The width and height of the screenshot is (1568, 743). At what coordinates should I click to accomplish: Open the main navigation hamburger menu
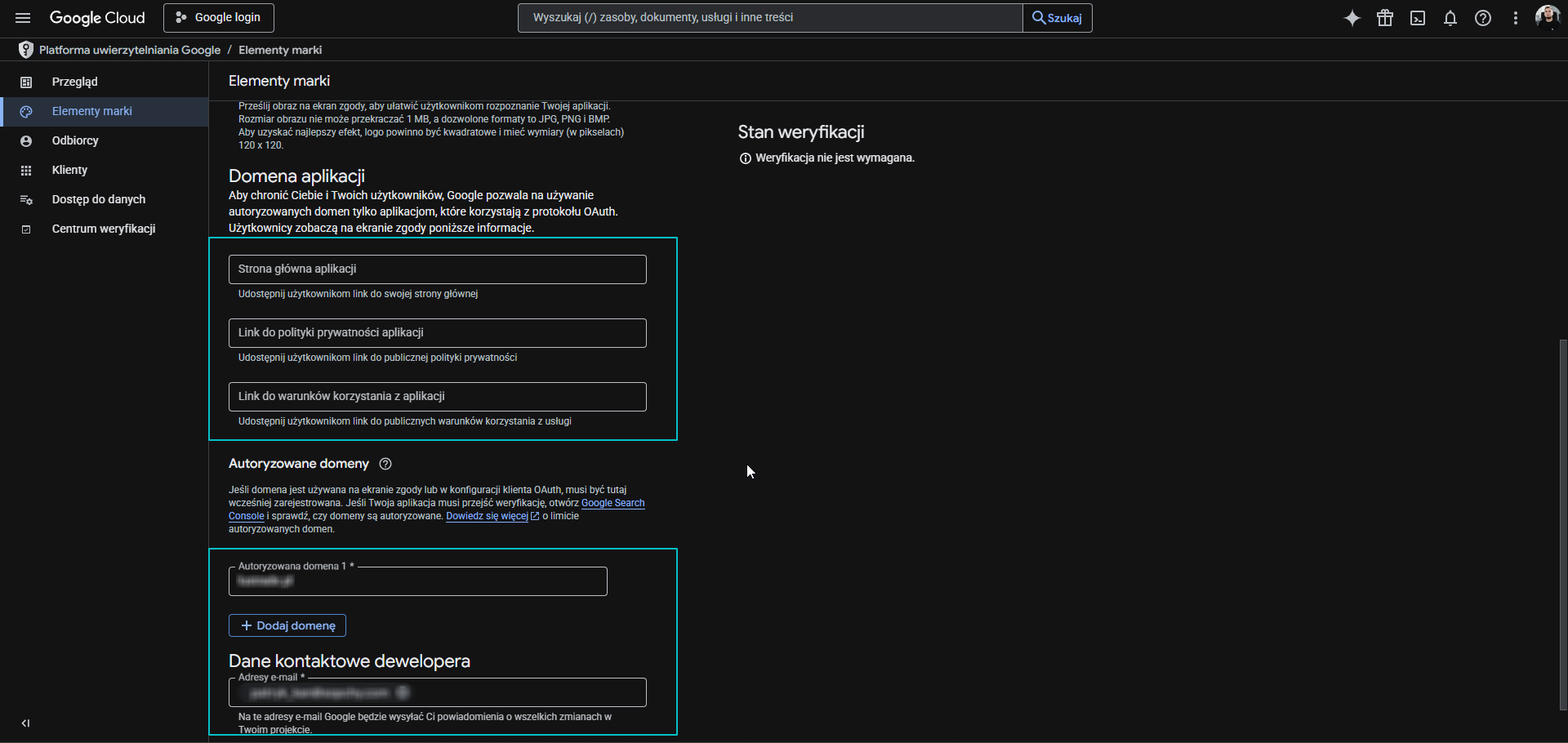(x=23, y=18)
